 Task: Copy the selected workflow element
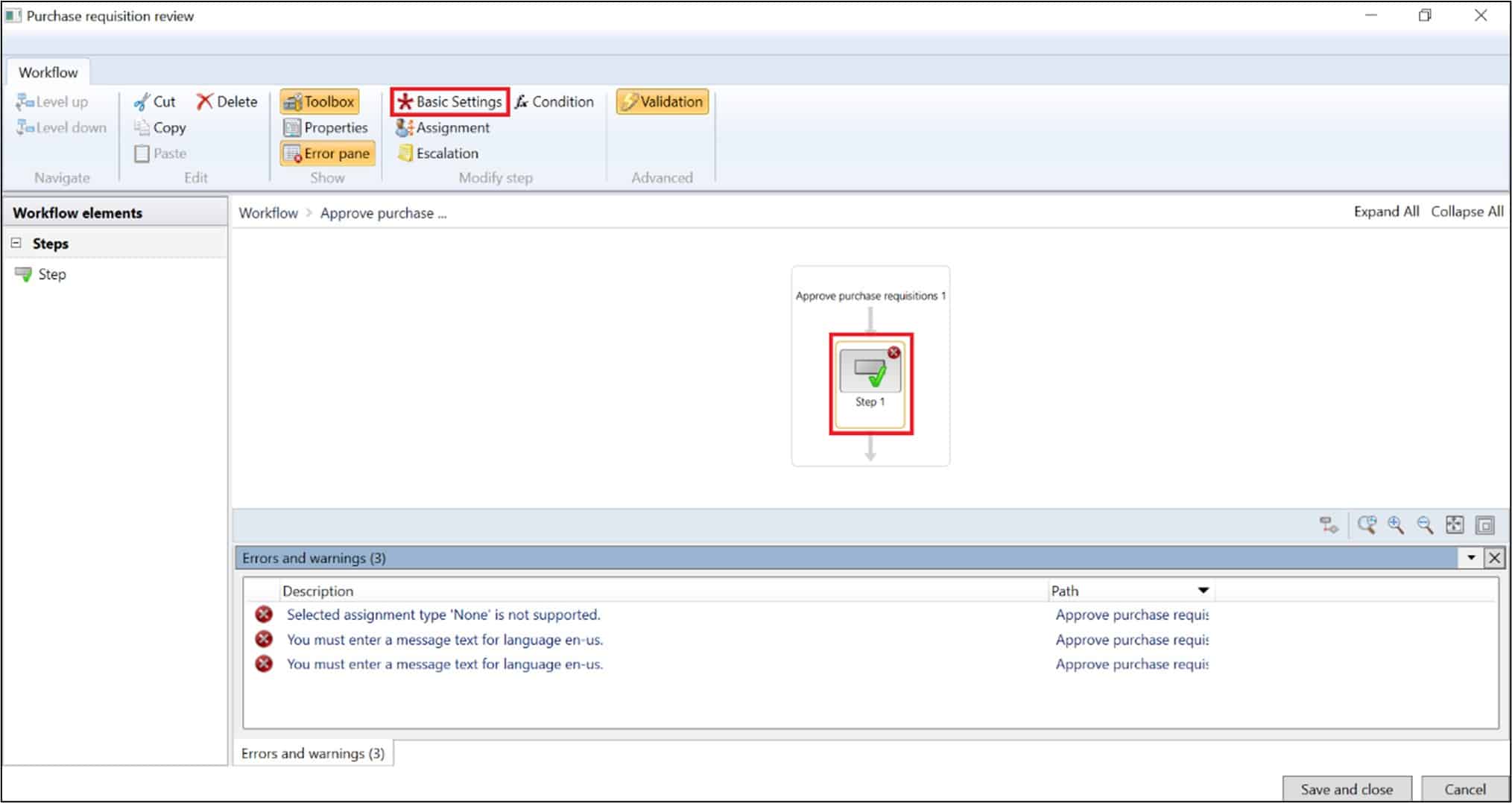160,127
